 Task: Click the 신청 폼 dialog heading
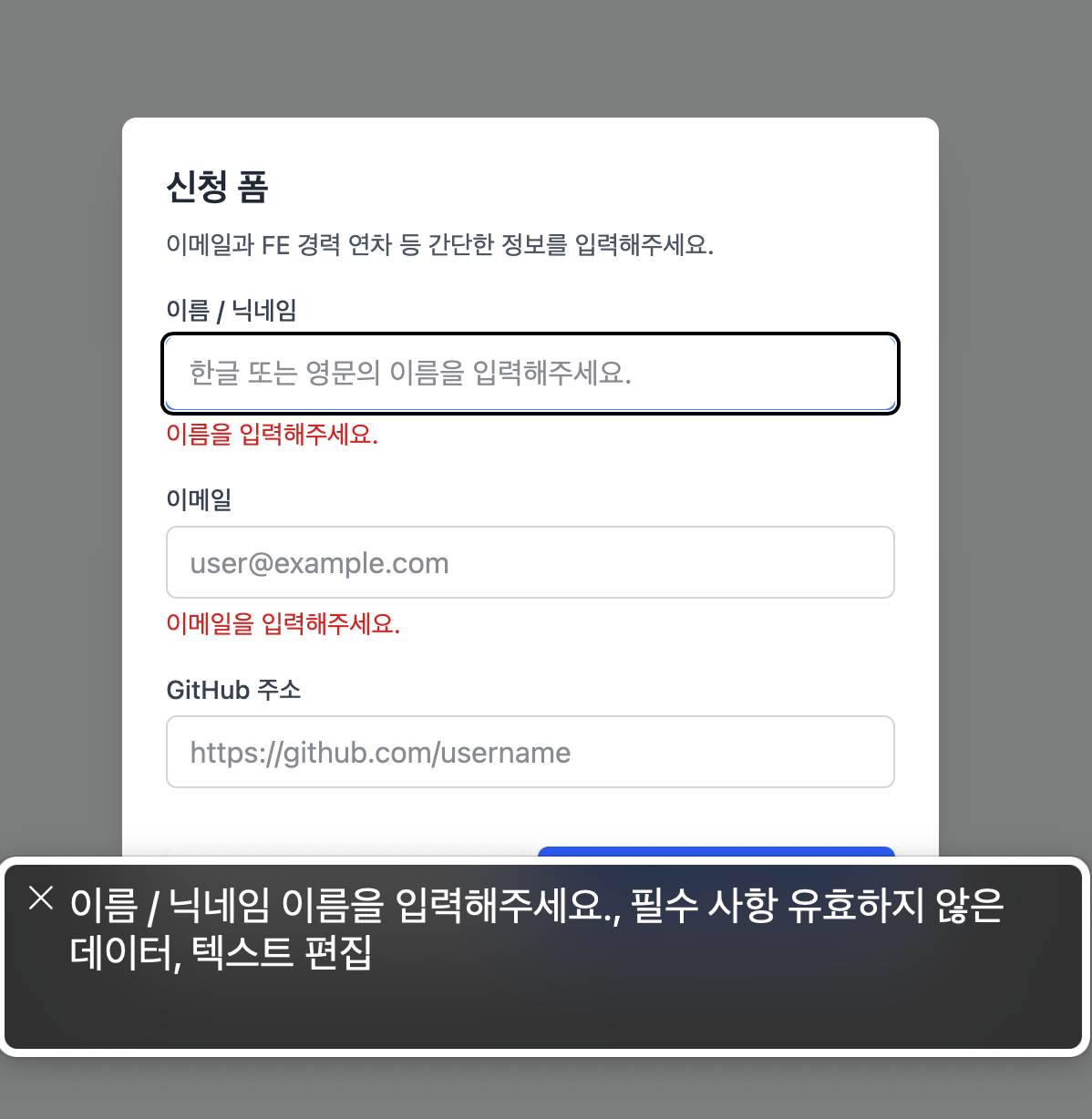tap(217, 187)
